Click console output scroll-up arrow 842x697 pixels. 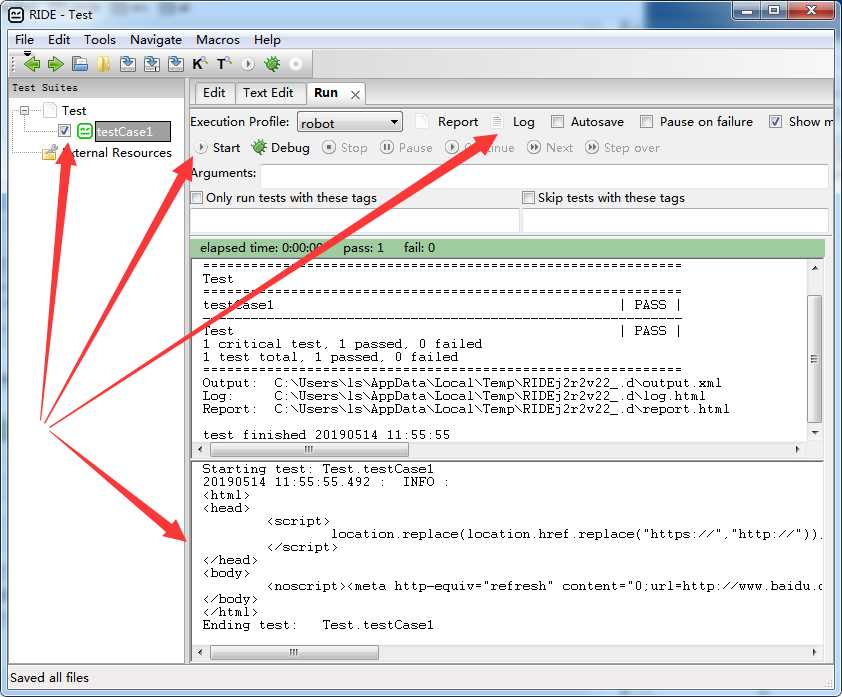pyautogui.click(x=815, y=267)
